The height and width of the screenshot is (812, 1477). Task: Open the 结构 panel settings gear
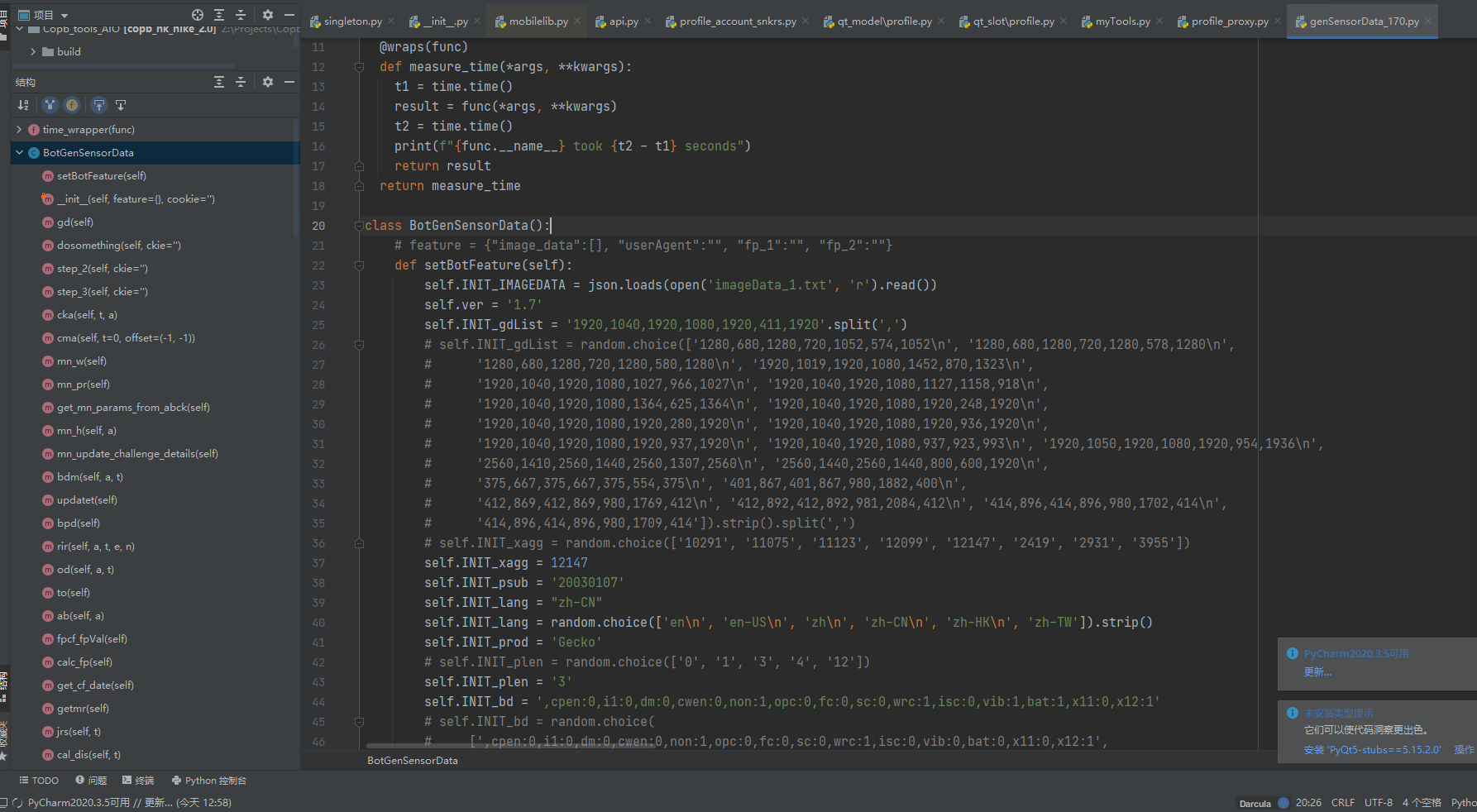coord(267,82)
